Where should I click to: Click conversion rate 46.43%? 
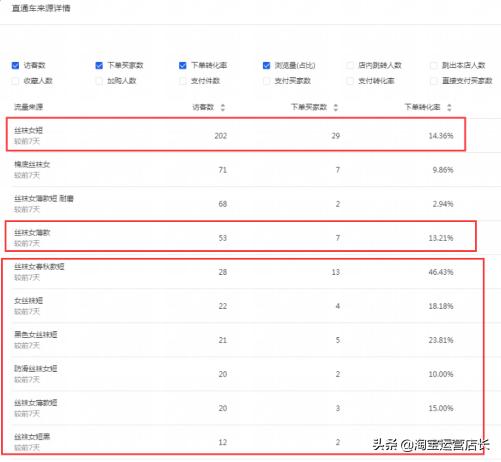[x=441, y=272]
